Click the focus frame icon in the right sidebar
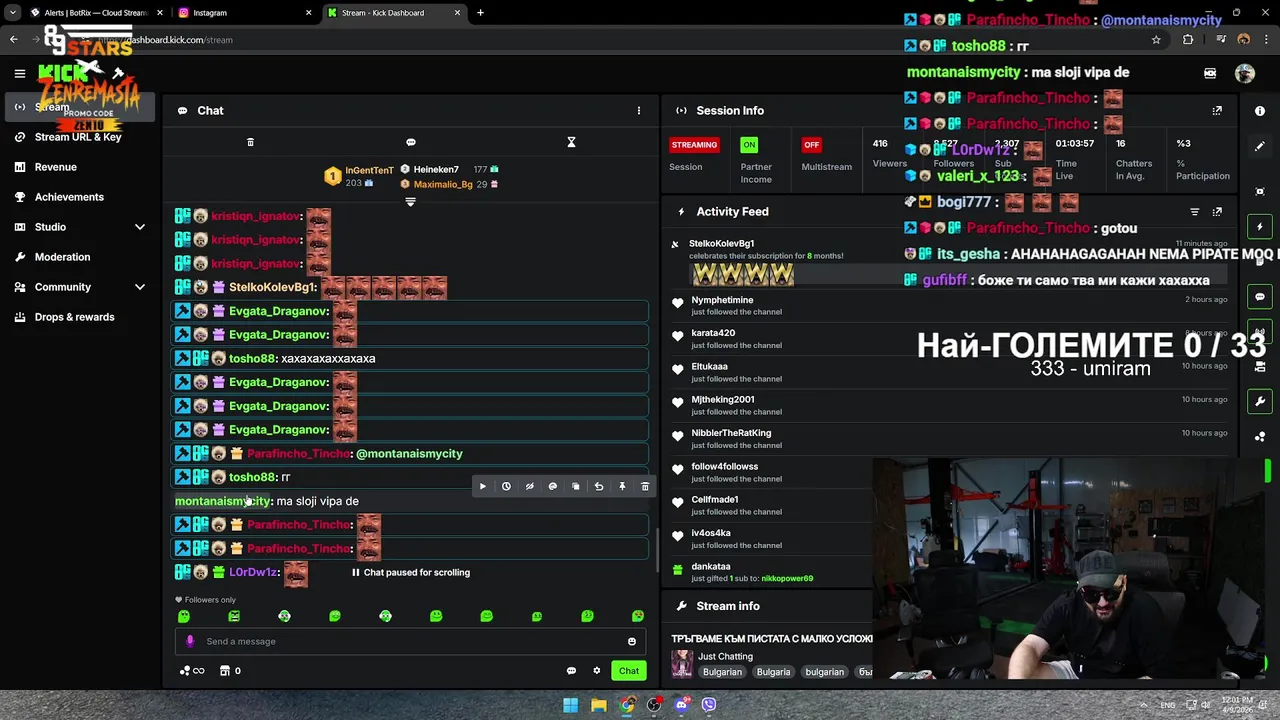 (1260, 191)
